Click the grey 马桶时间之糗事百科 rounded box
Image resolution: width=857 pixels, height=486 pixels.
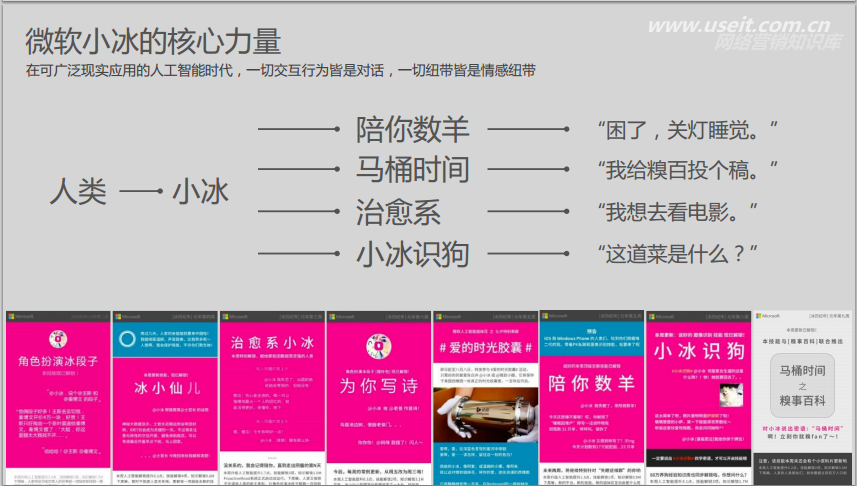pyautogui.click(x=802, y=386)
